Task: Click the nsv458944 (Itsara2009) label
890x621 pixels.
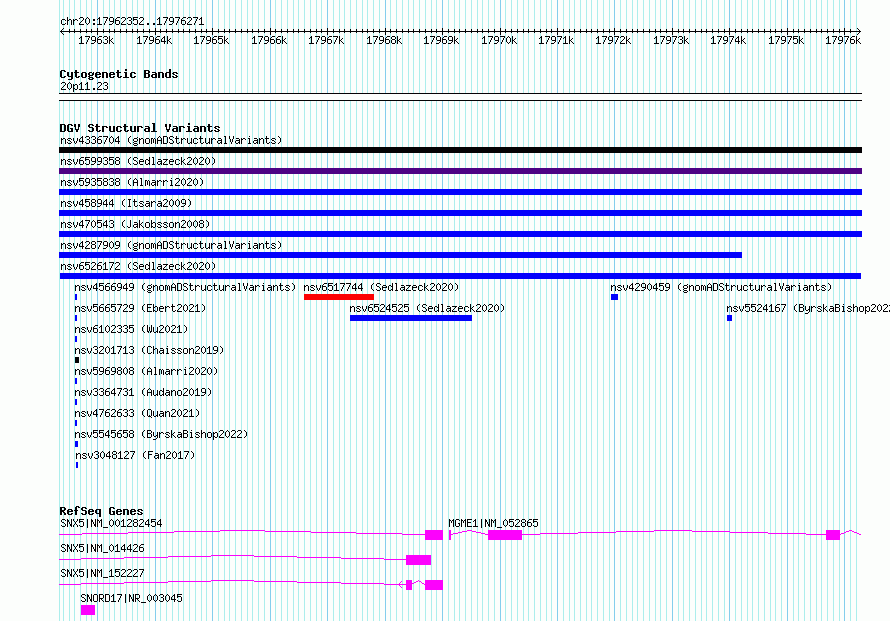Action: click(x=126, y=203)
